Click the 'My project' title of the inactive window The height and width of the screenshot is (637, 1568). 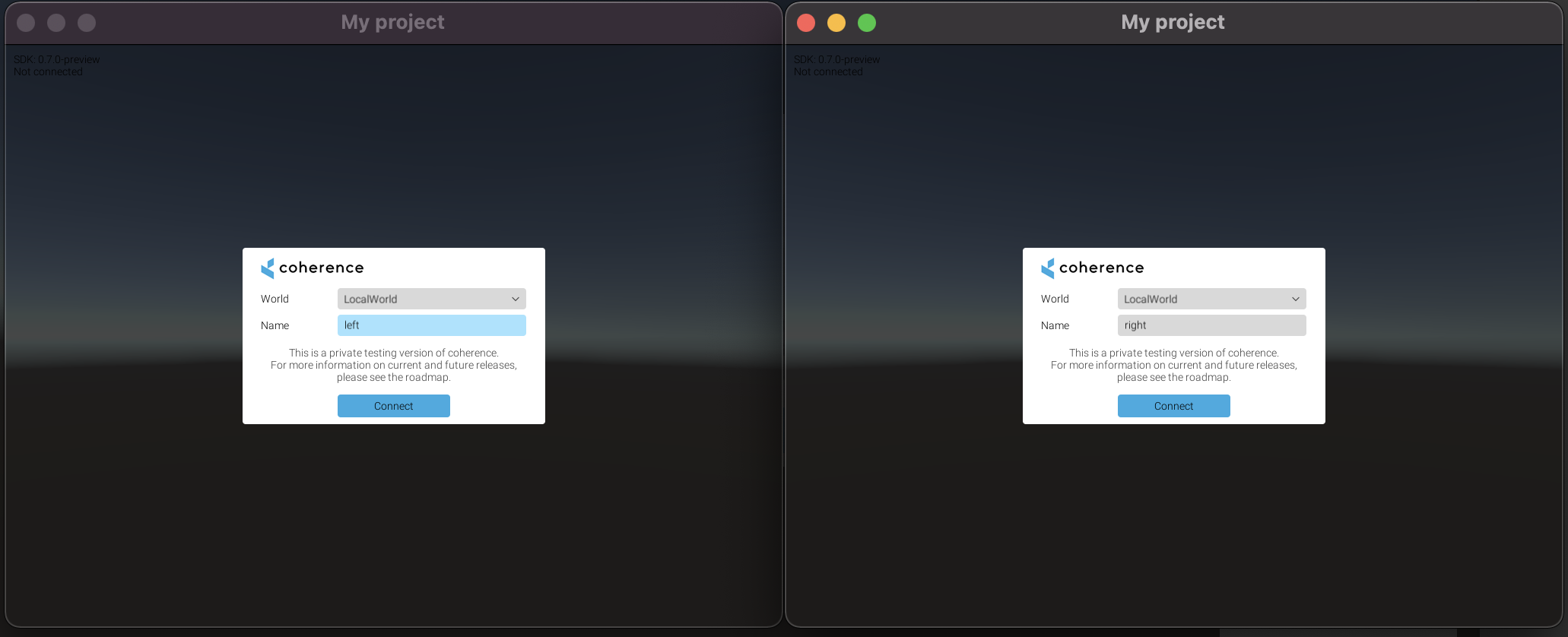tap(392, 22)
